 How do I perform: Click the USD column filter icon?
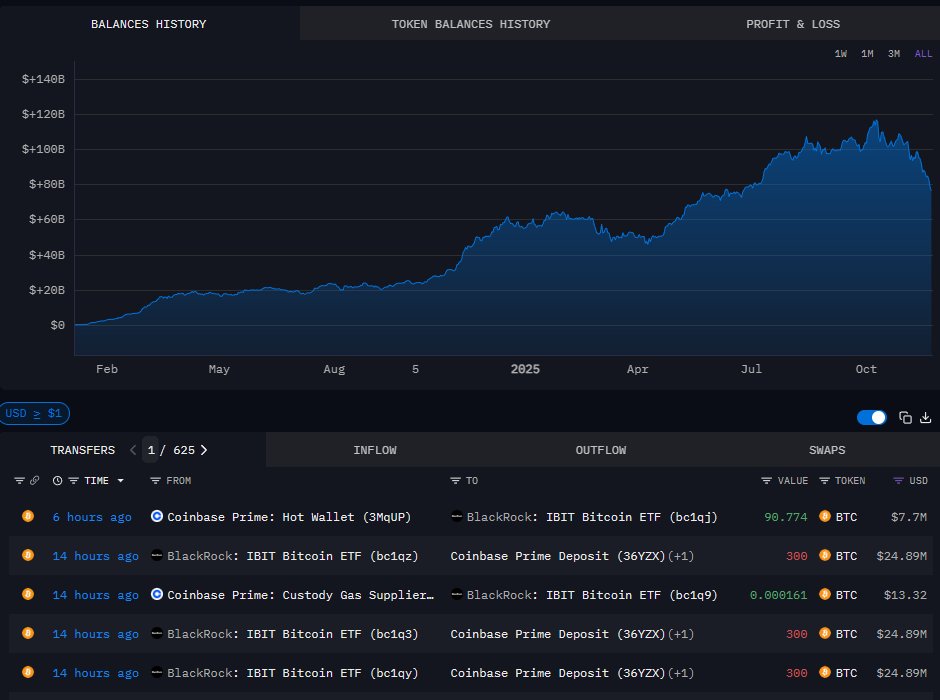coord(897,481)
